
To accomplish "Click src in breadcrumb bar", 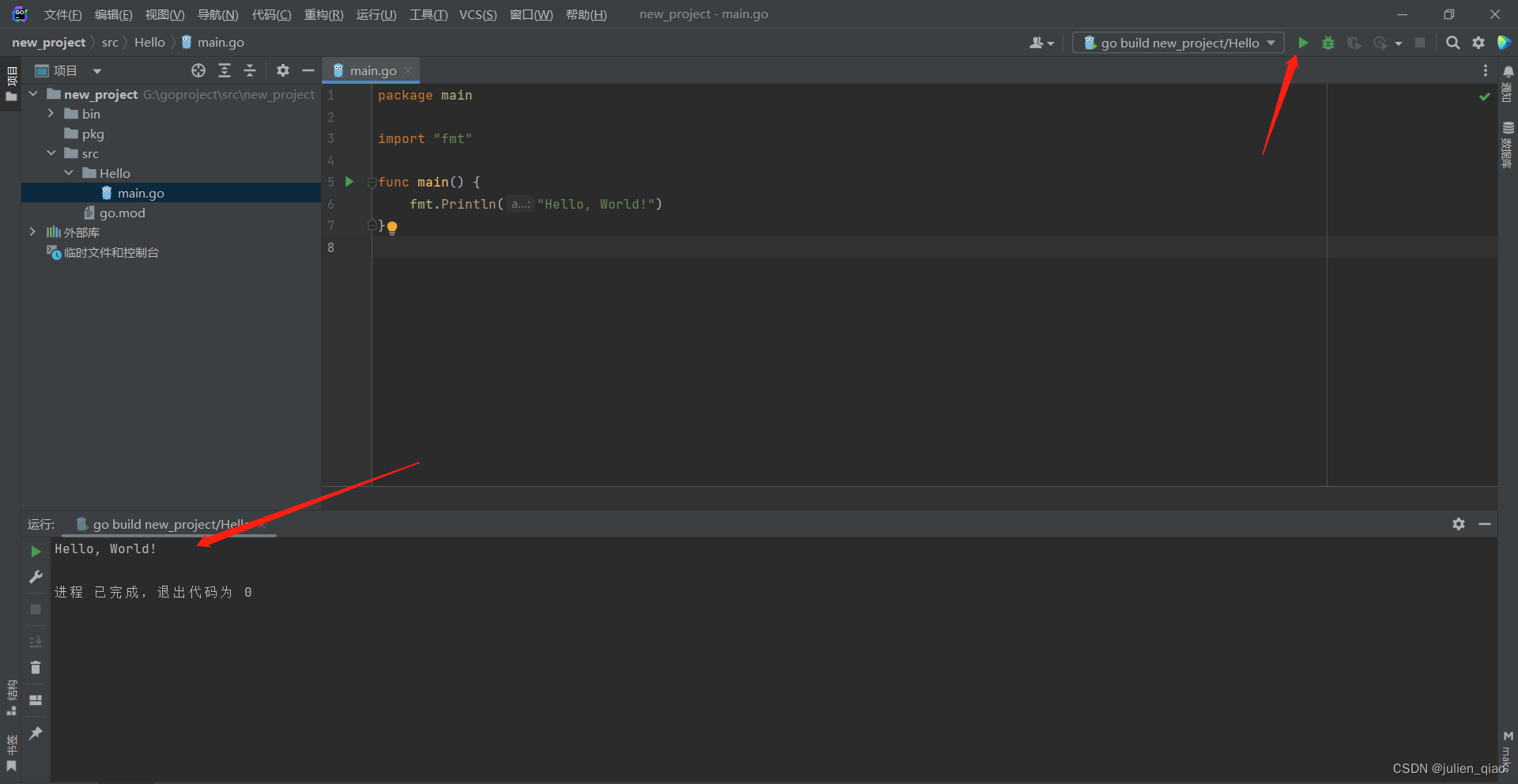I will point(110,43).
